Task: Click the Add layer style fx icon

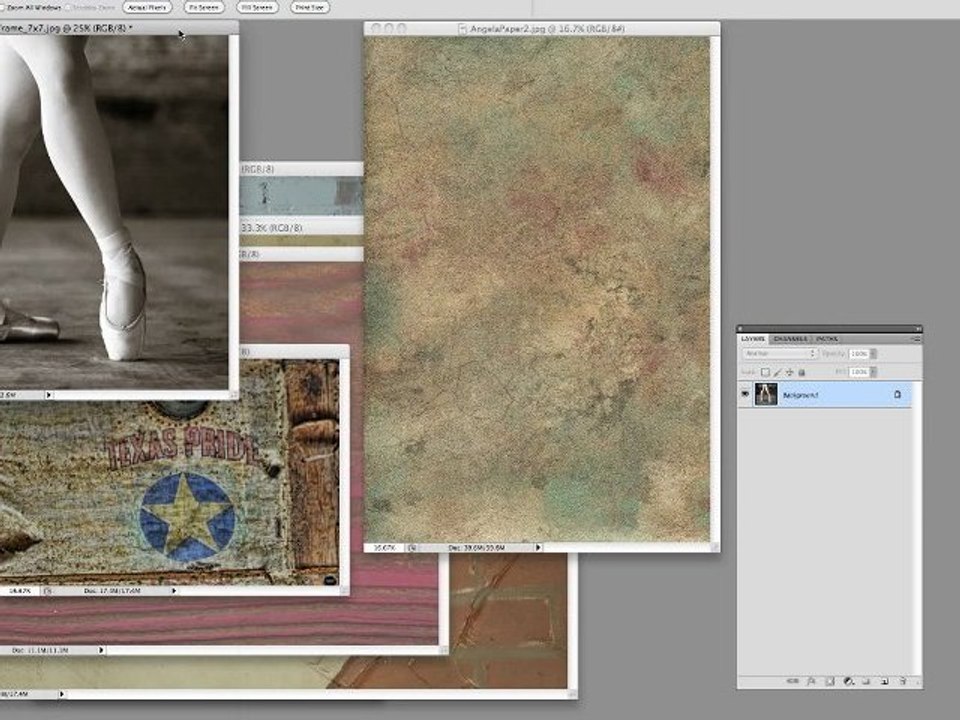Action: click(x=811, y=681)
